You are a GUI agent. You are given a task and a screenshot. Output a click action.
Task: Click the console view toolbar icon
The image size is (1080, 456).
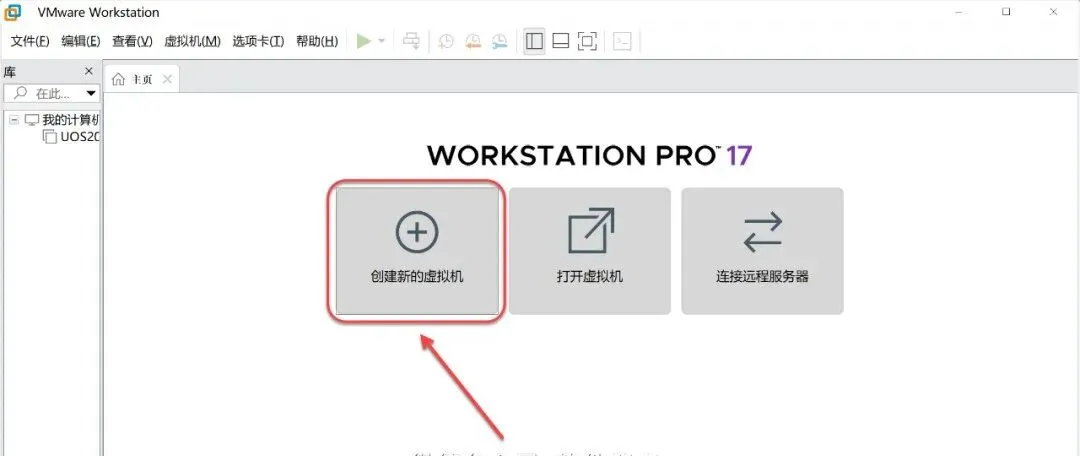click(x=623, y=41)
